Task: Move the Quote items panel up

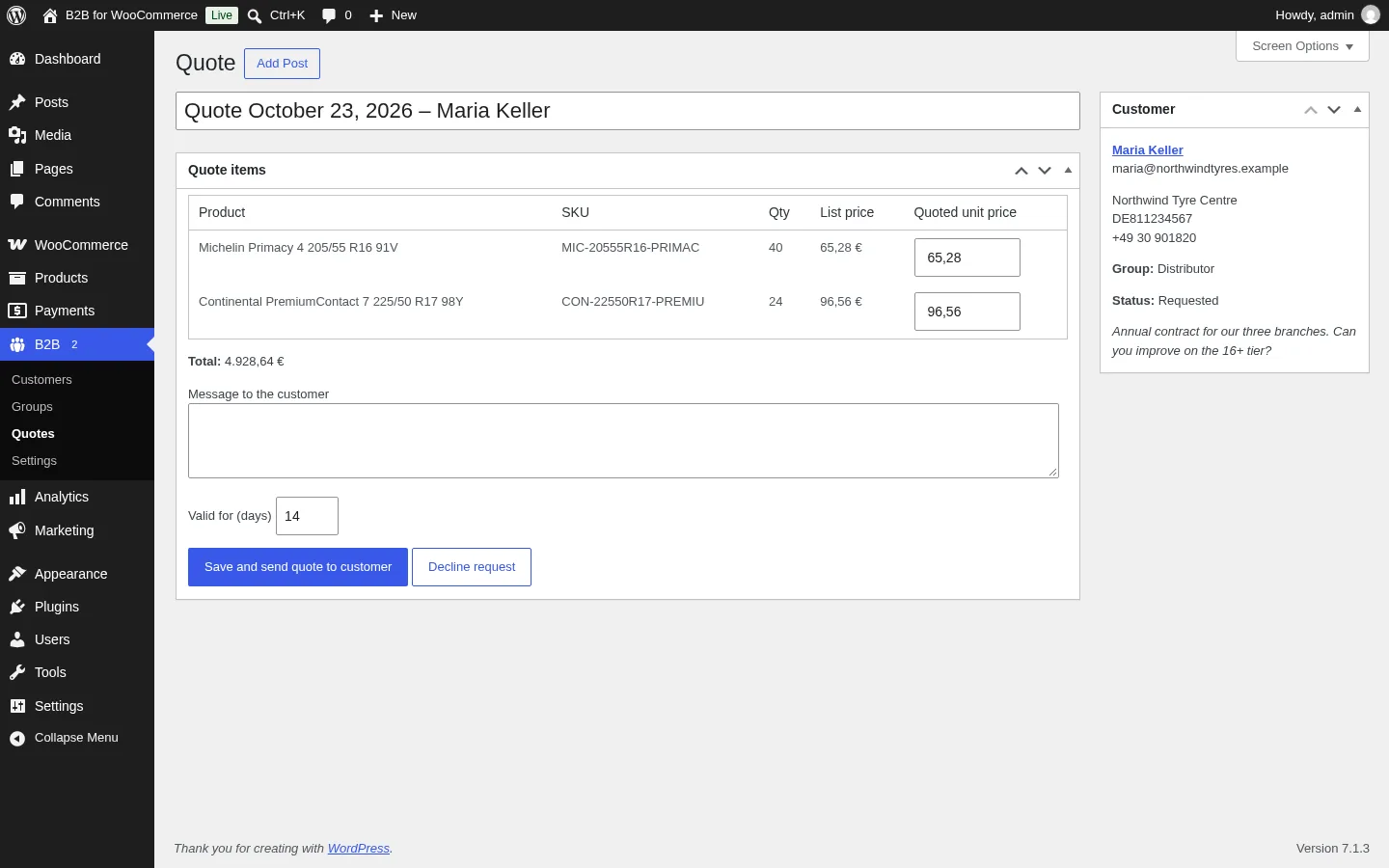Action: tap(1021, 171)
